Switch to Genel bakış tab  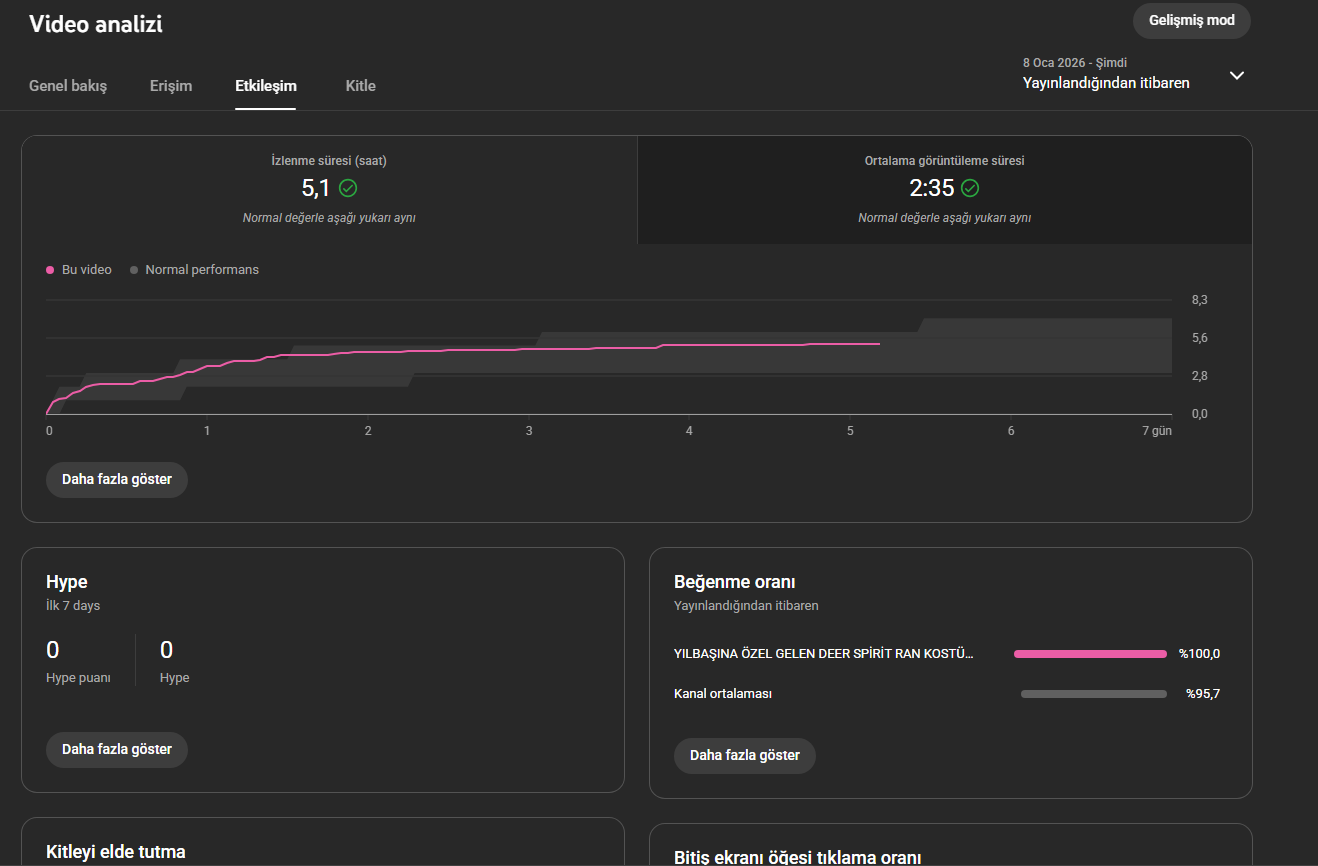(x=68, y=86)
